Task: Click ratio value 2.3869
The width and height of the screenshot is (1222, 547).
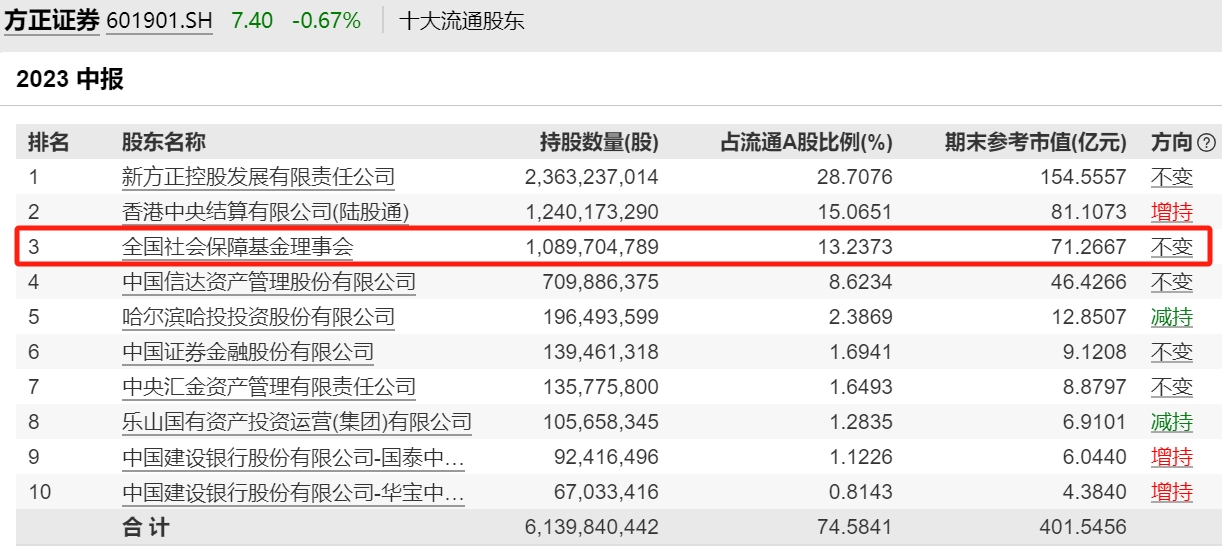Action: click(863, 318)
